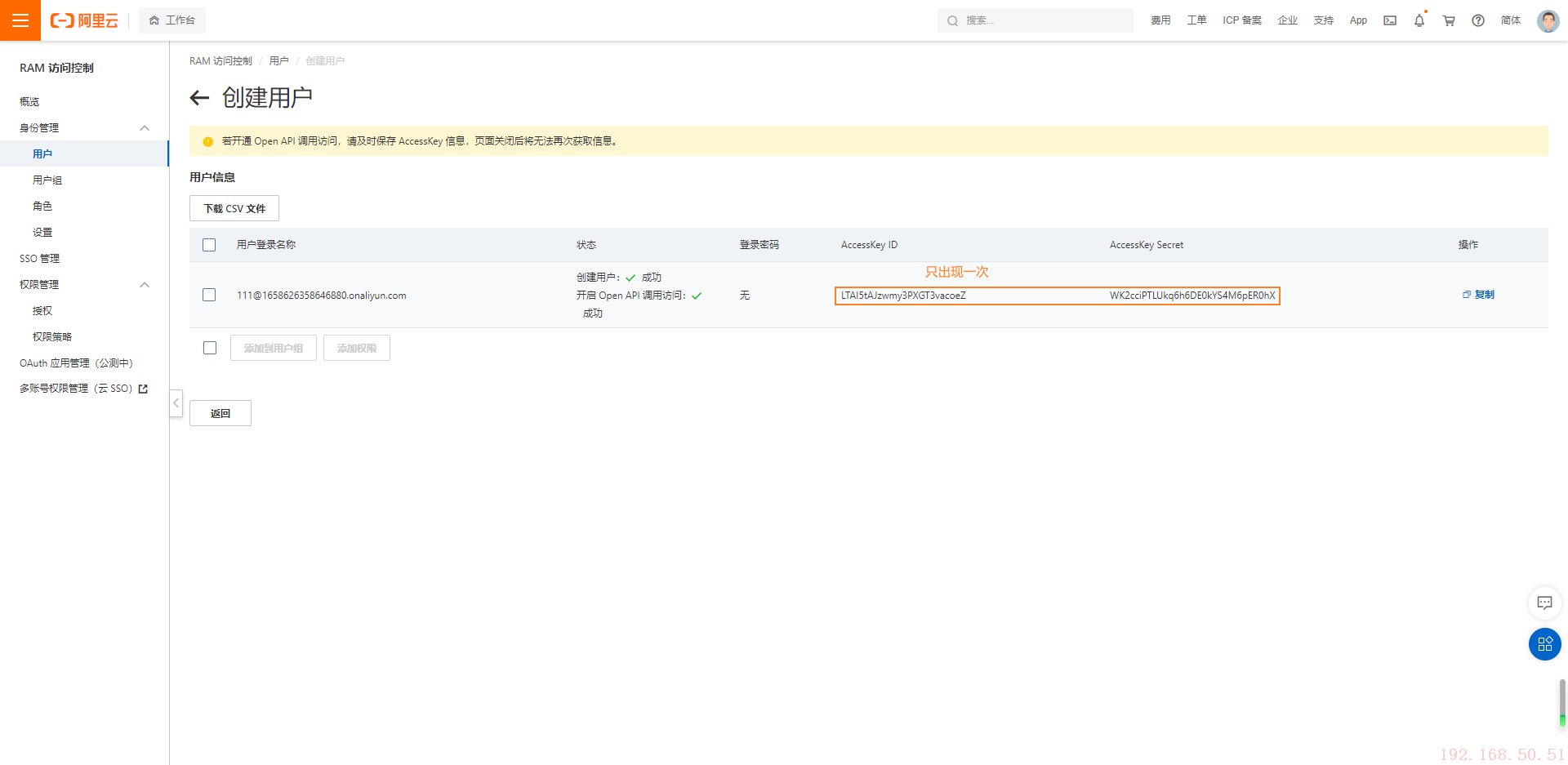
Task: Click AccessKey ID value LTAI5tAJzwmy3PXGT3vacoeZ
Action: click(x=903, y=296)
